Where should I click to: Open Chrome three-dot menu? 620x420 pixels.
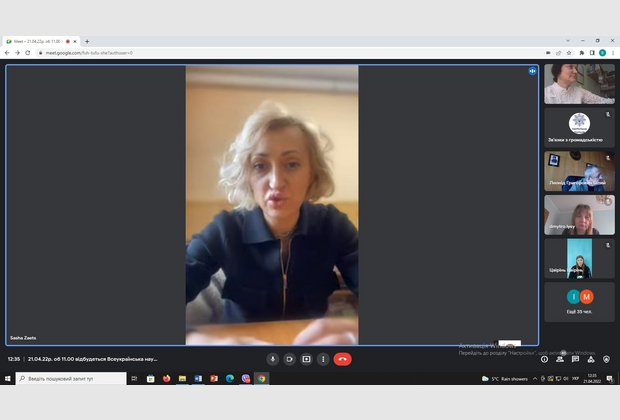click(613, 53)
